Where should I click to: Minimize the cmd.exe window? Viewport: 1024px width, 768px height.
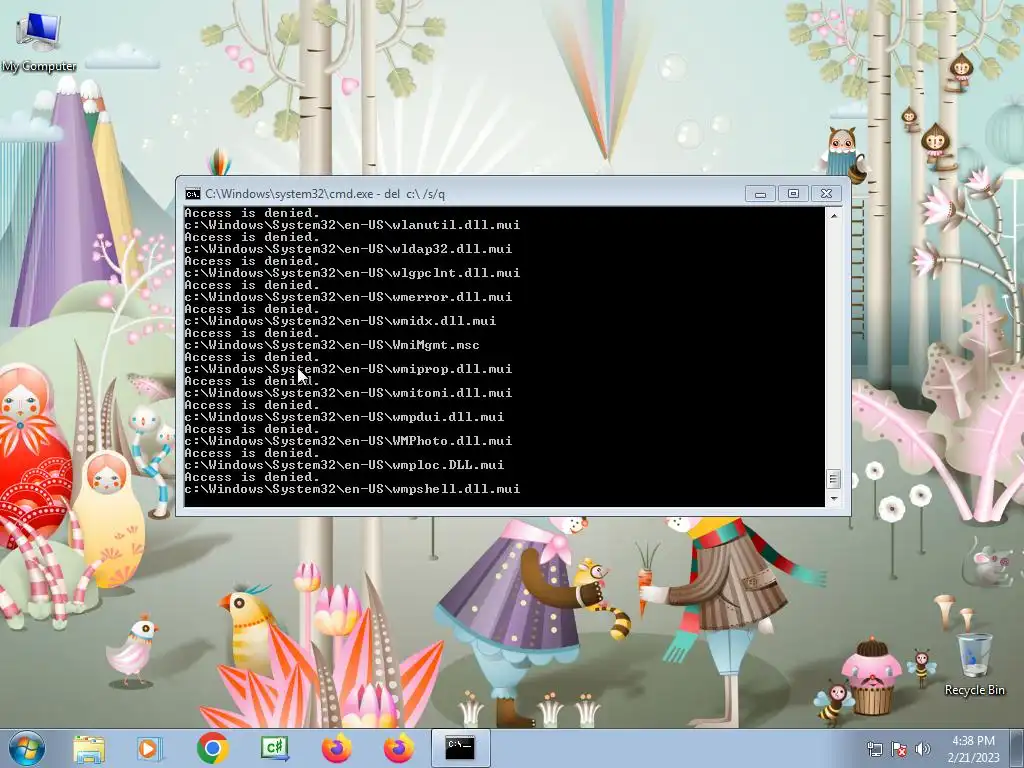point(760,194)
